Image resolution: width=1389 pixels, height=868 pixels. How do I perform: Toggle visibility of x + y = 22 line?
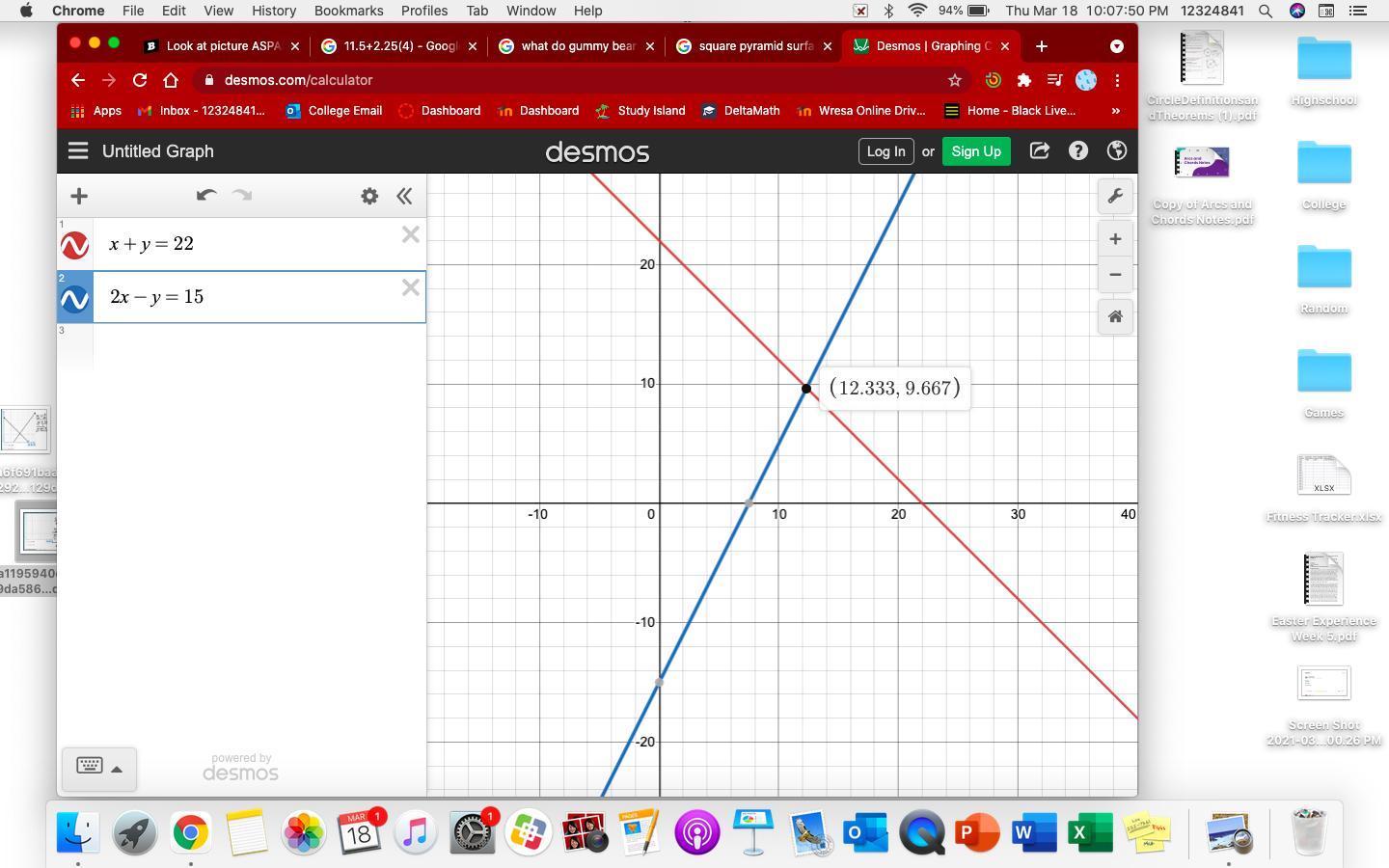pos(75,245)
